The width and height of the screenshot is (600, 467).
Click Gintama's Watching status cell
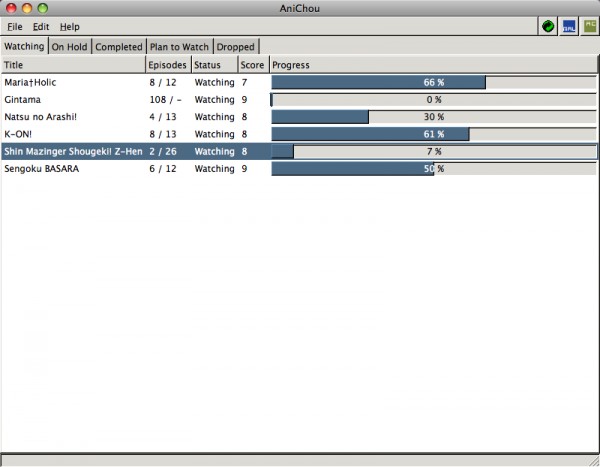(215, 100)
